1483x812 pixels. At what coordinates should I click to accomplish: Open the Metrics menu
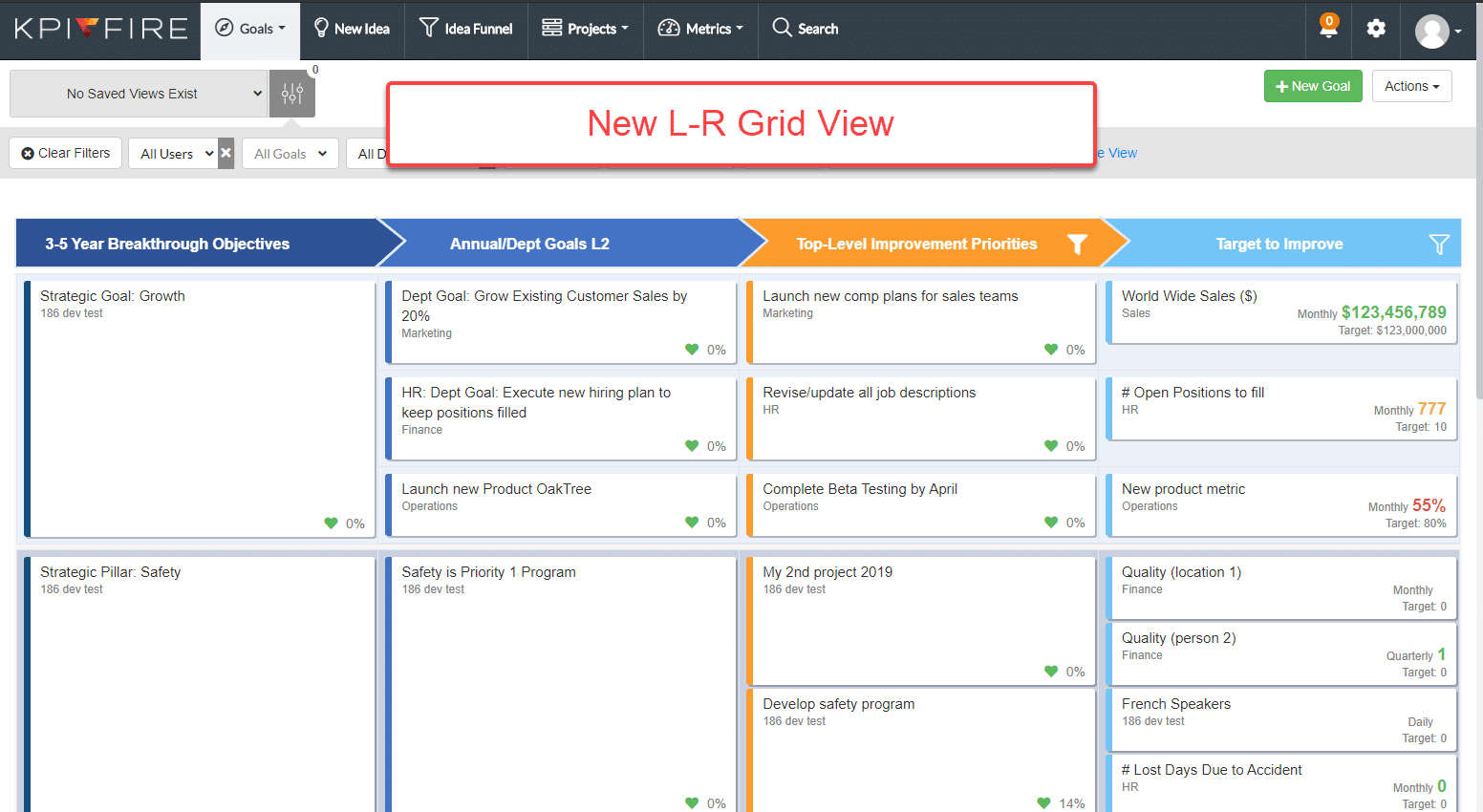(x=700, y=29)
